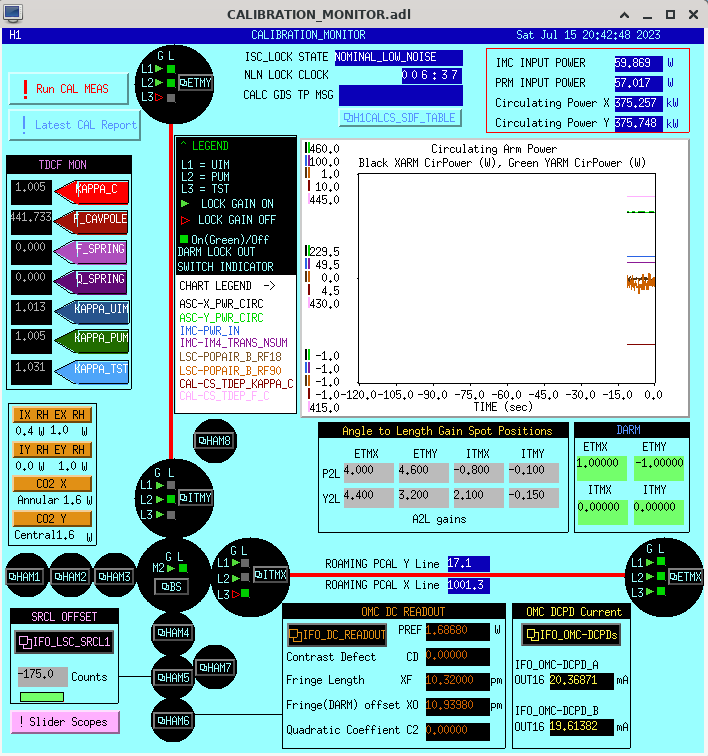Image resolution: width=708 pixels, height=756 pixels.
Task: Open the H1CALCS_SDF_TABLE screen
Action: pos(400,118)
